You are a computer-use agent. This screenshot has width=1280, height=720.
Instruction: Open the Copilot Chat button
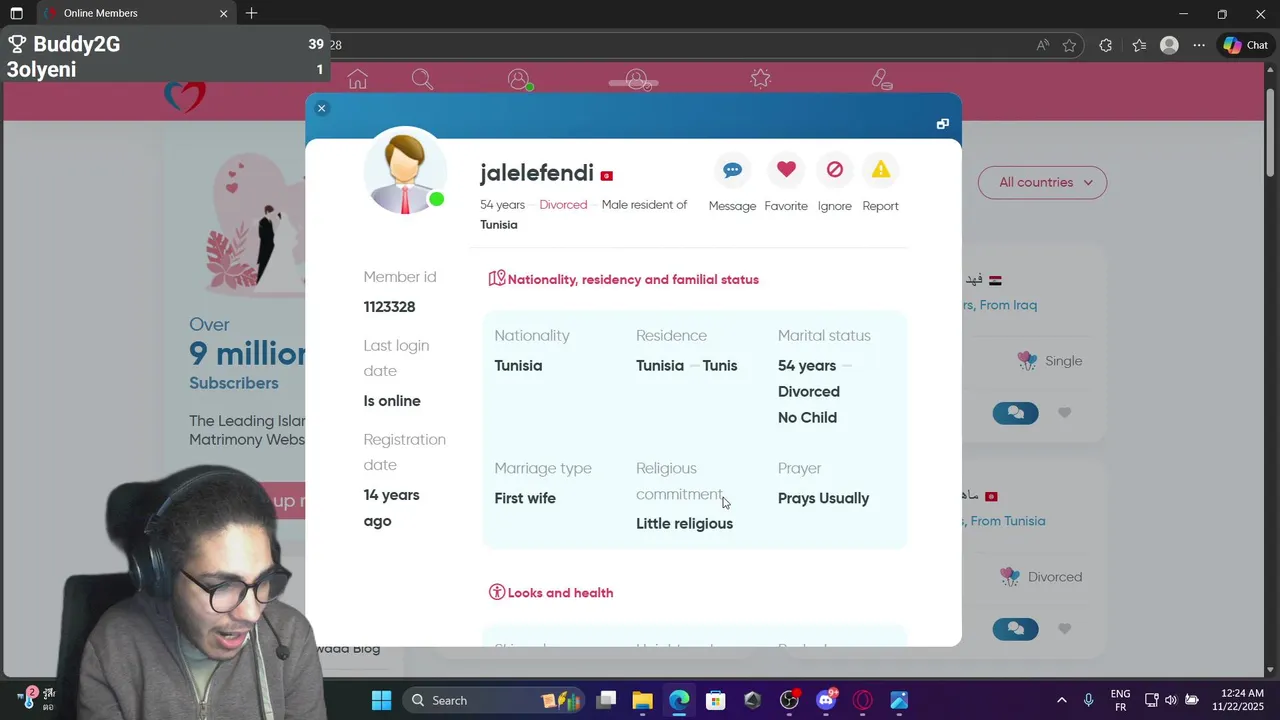1245,45
